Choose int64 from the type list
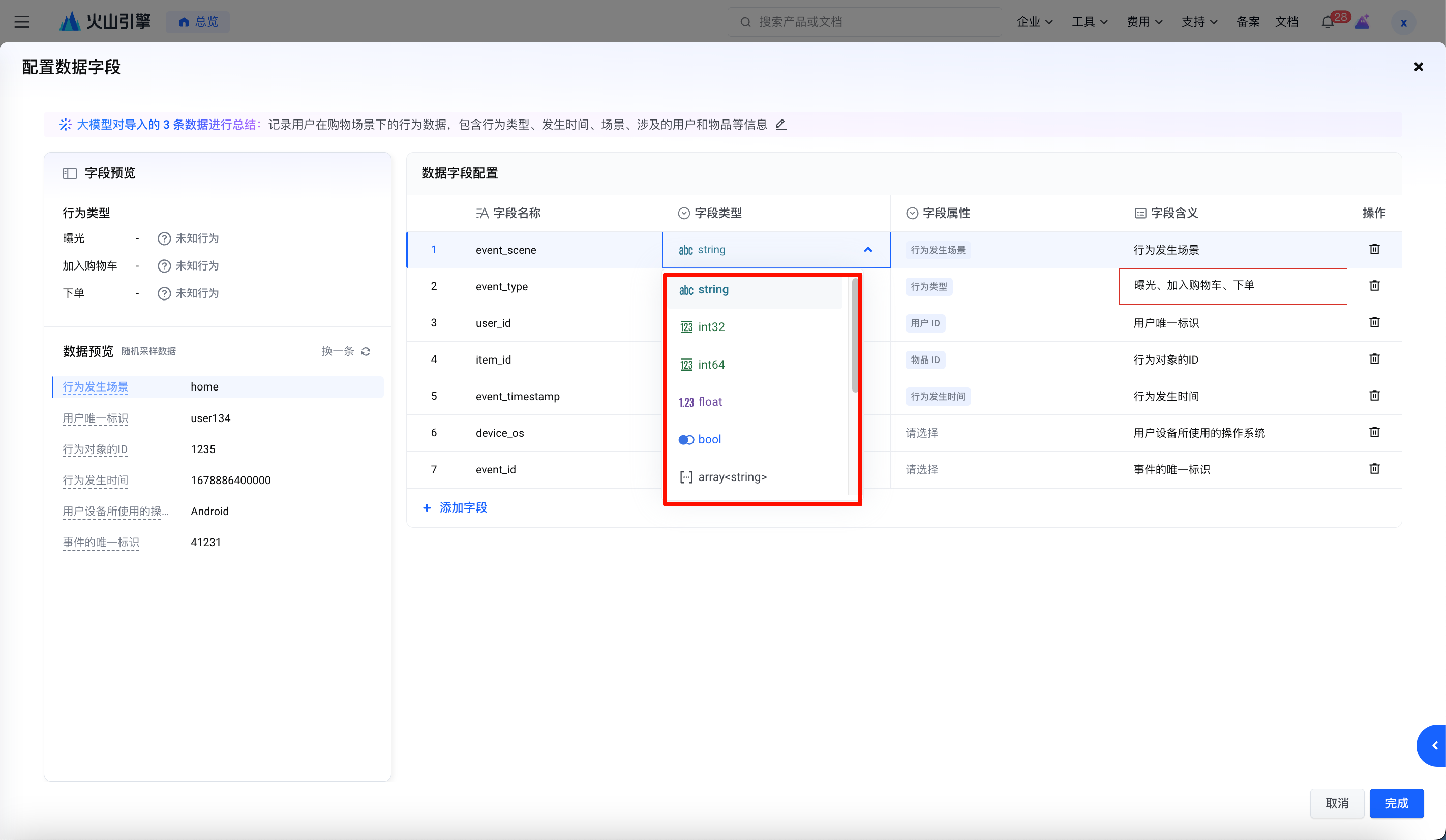 pos(711,365)
